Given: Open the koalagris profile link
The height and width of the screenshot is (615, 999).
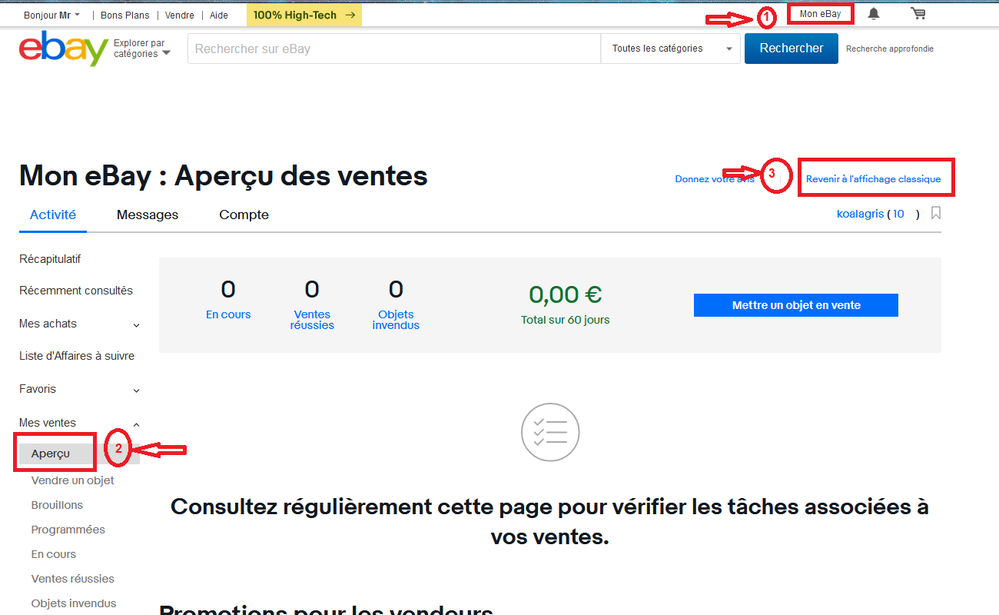Looking at the screenshot, I should pyautogui.click(x=860, y=213).
